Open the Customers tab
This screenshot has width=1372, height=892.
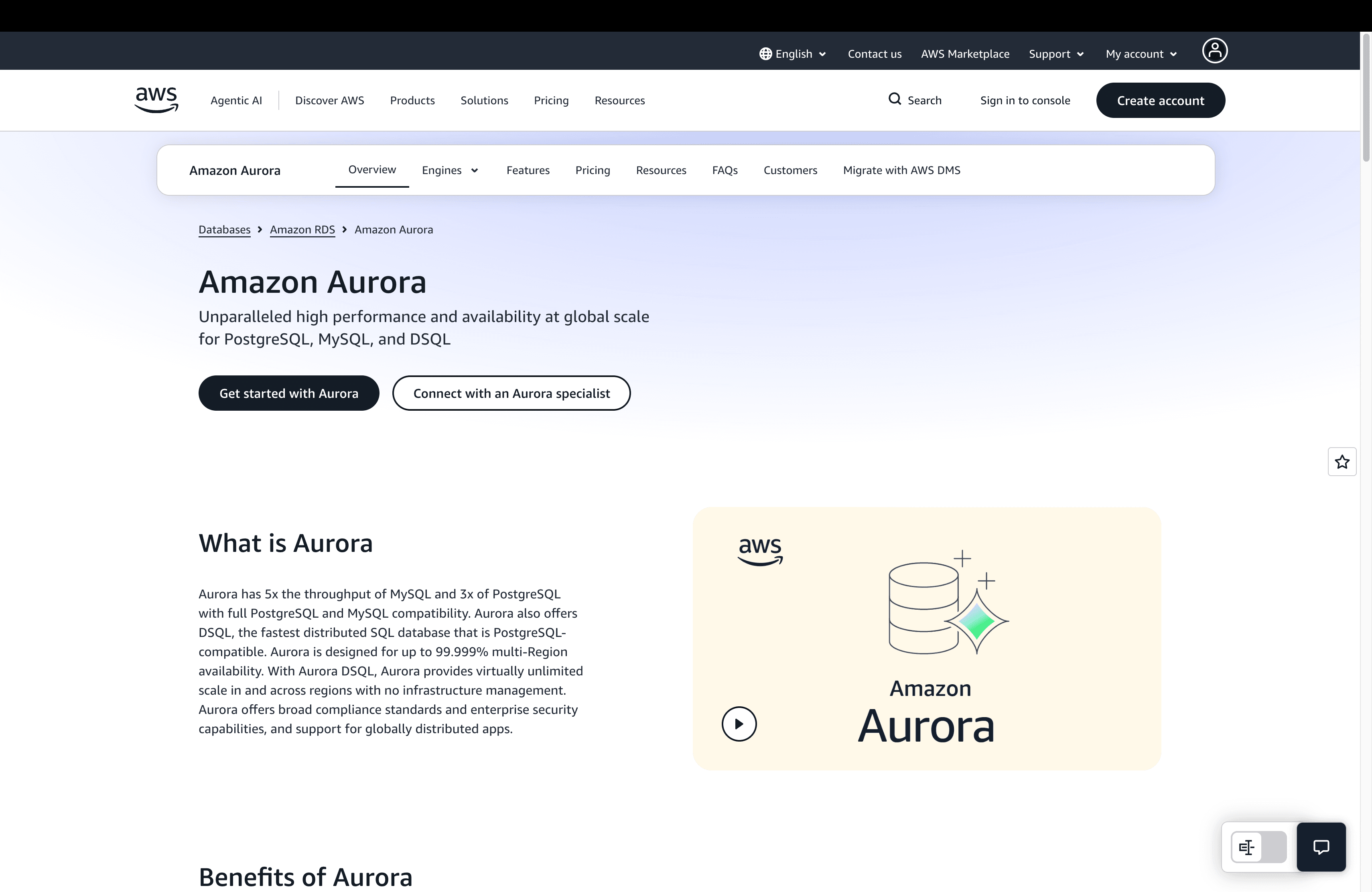coord(790,170)
